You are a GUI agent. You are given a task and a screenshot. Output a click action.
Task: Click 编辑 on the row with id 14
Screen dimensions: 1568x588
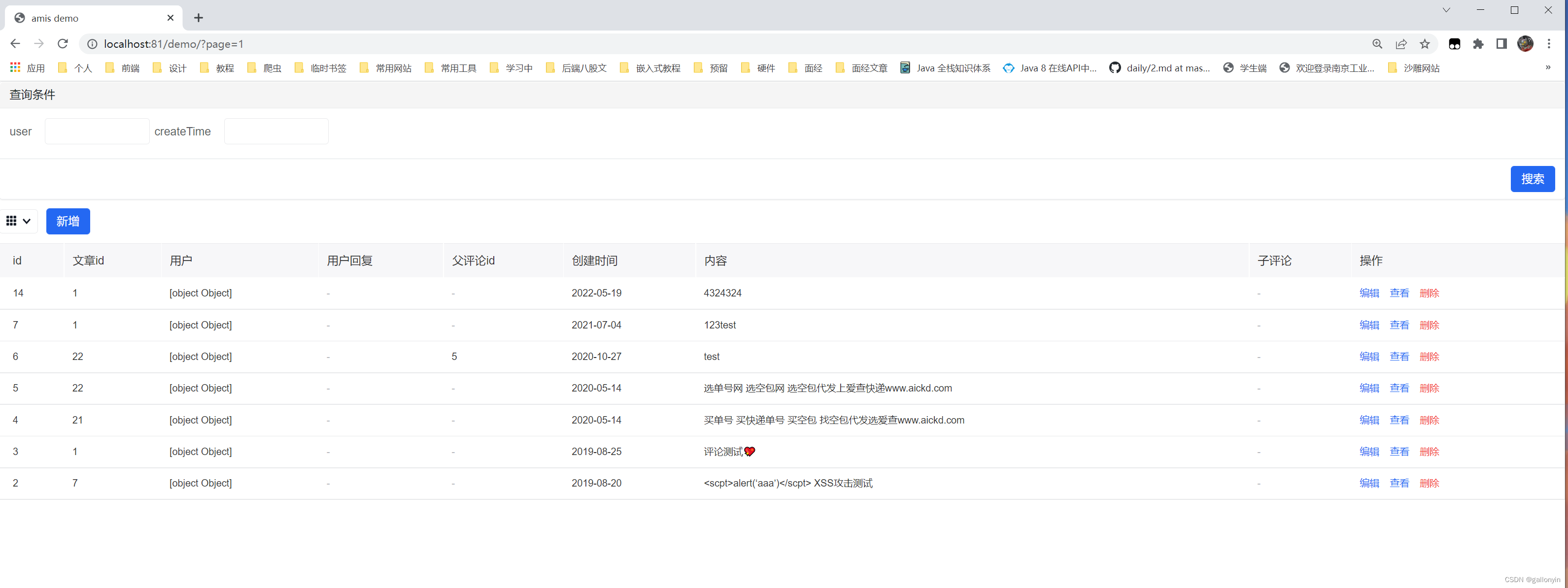1369,293
